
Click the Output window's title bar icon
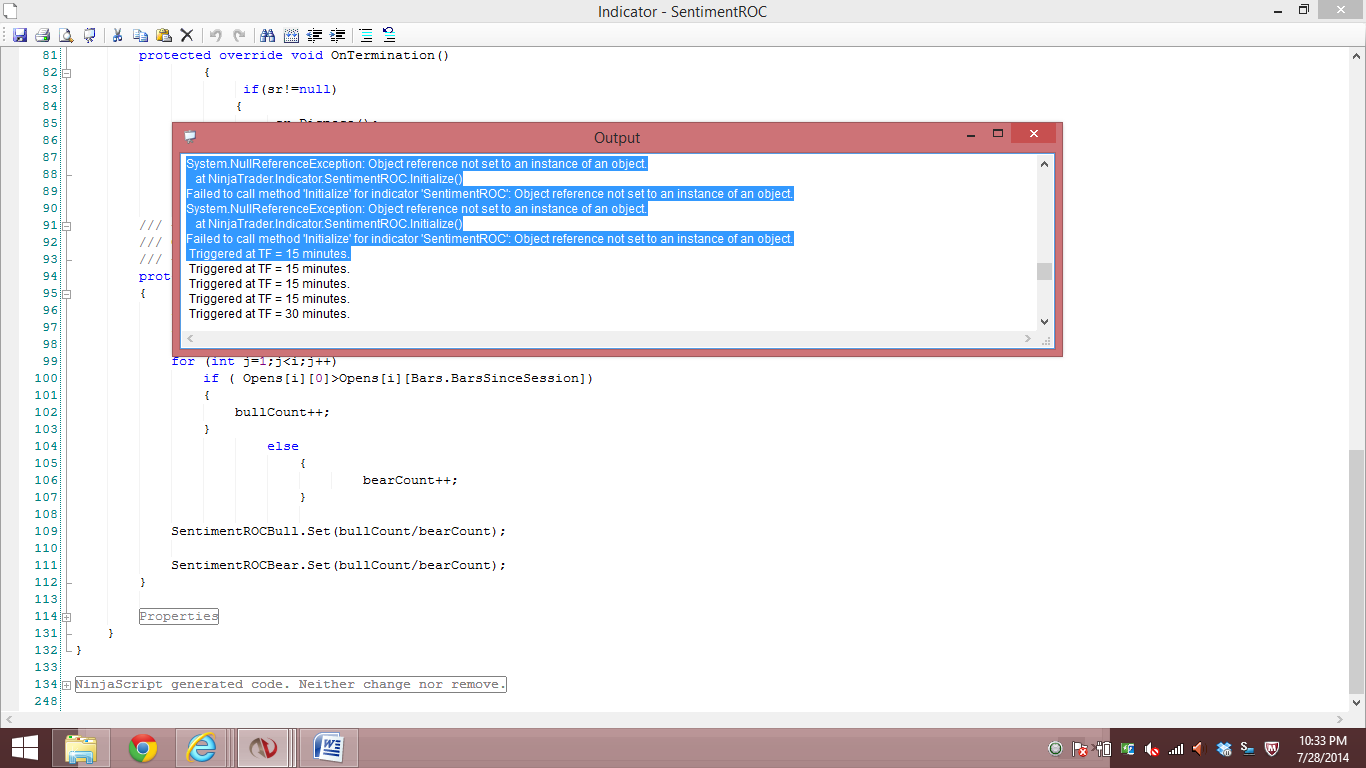coord(190,137)
